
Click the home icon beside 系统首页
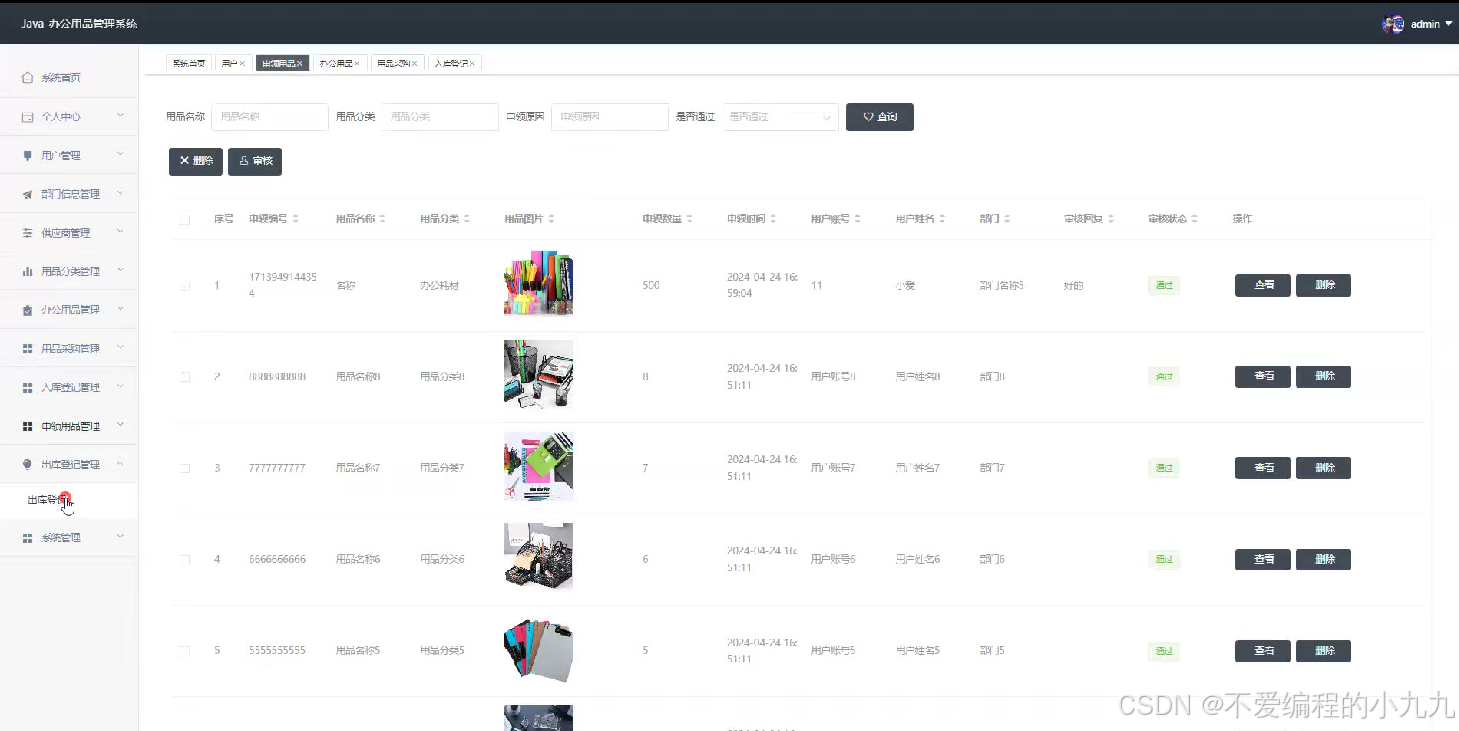(x=28, y=77)
